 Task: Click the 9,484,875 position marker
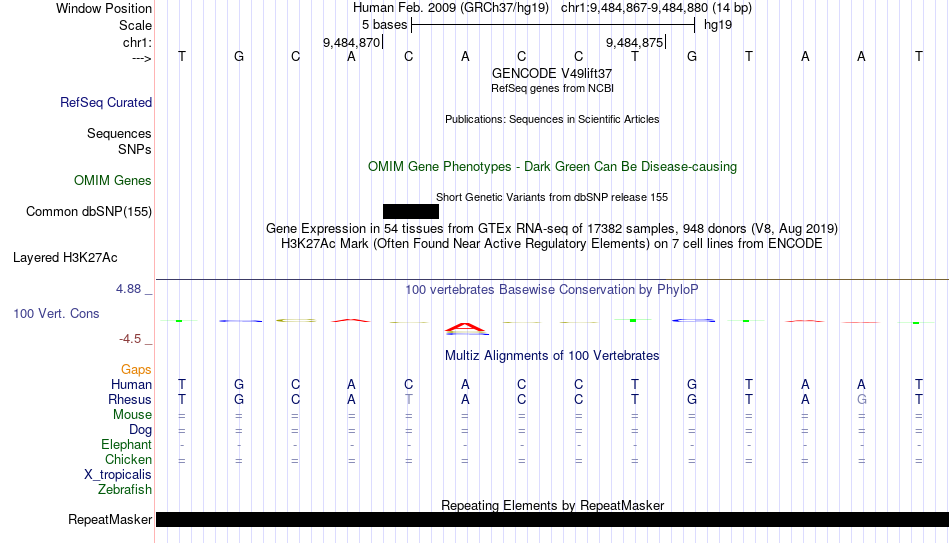click(x=635, y=42)
